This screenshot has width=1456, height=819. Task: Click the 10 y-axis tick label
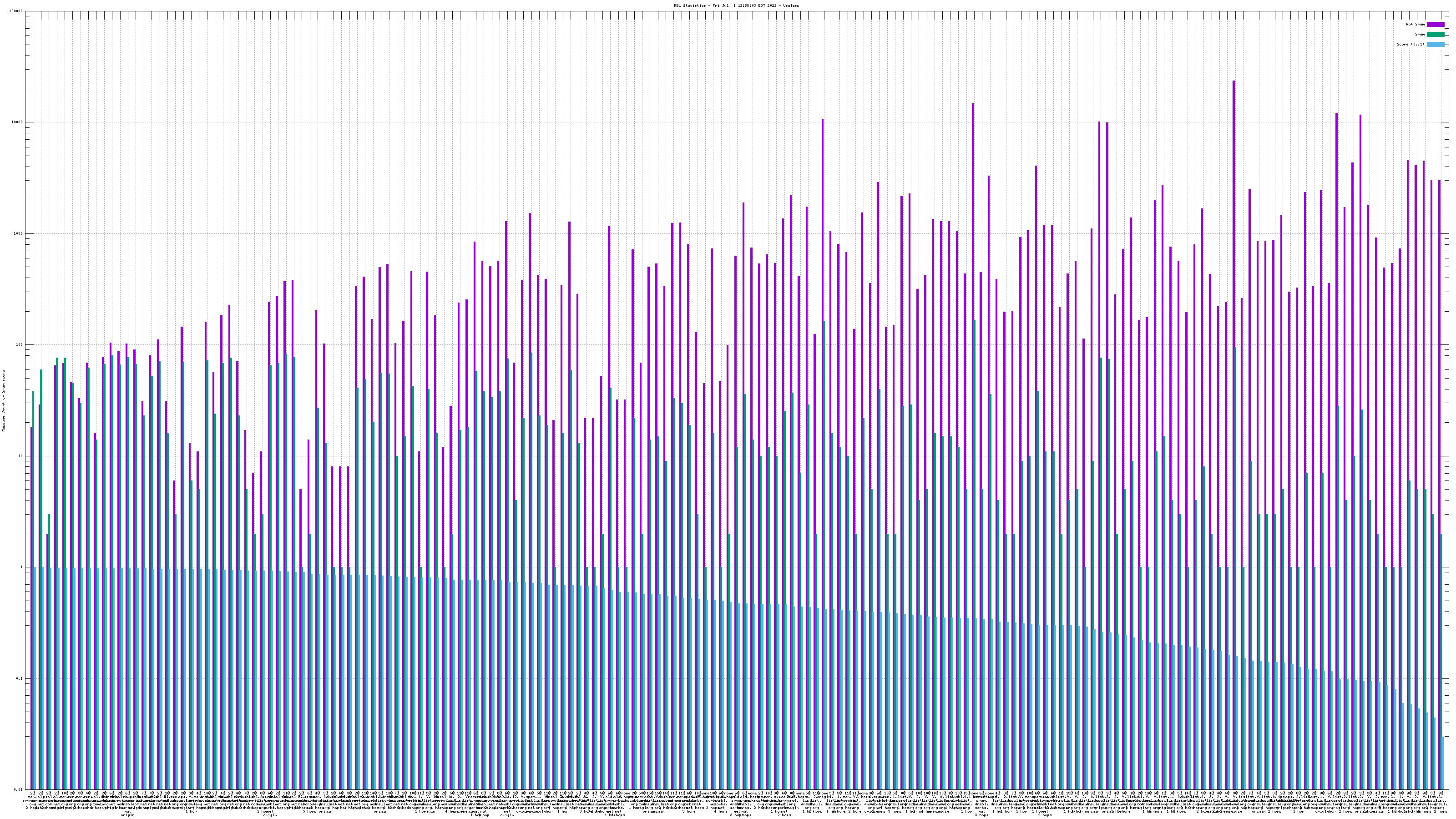[x=21, y=456]
